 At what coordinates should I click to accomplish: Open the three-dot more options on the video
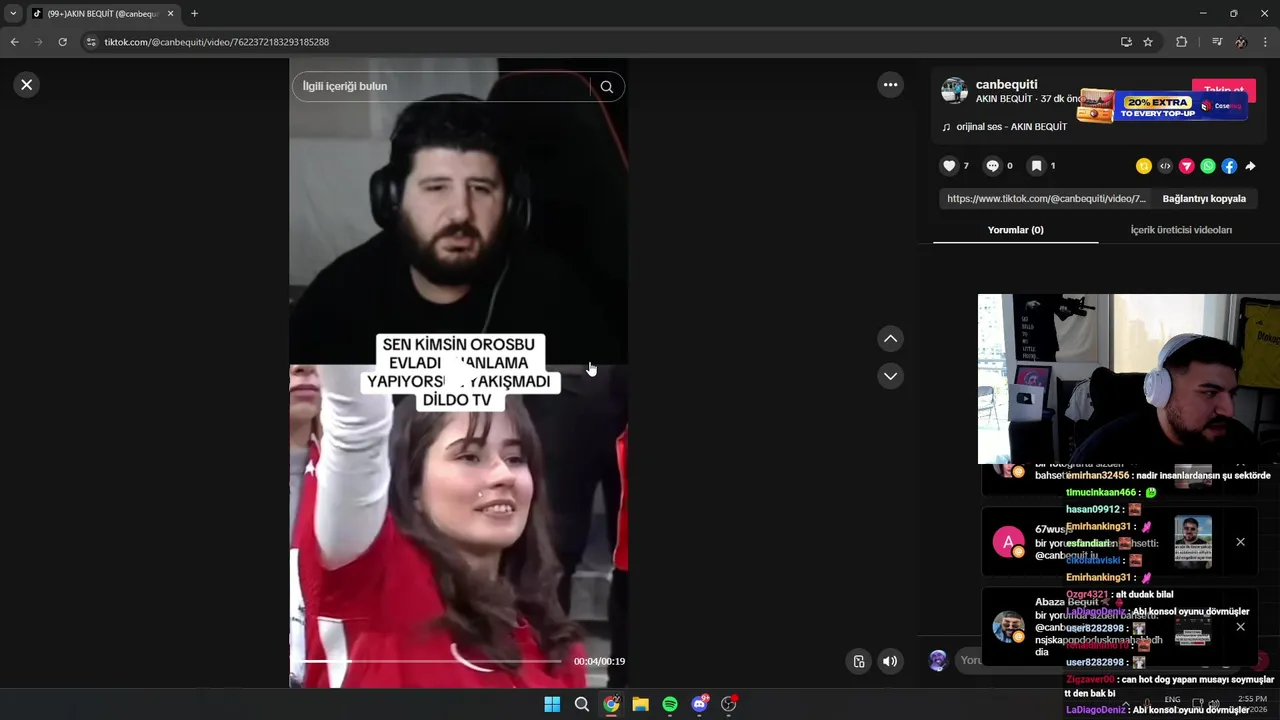click(x=890, y=85)
